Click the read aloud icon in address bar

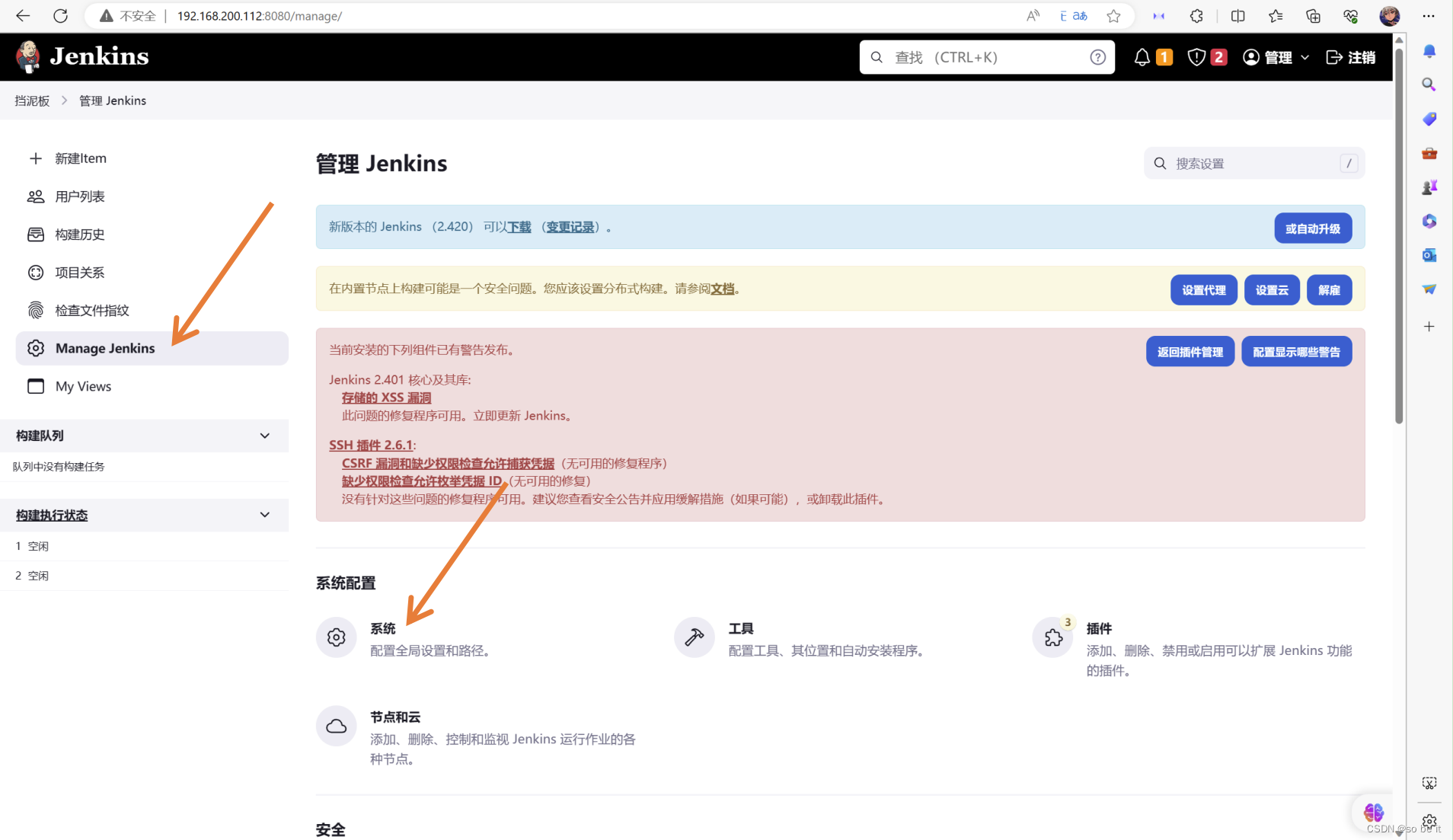(1033, 15)
